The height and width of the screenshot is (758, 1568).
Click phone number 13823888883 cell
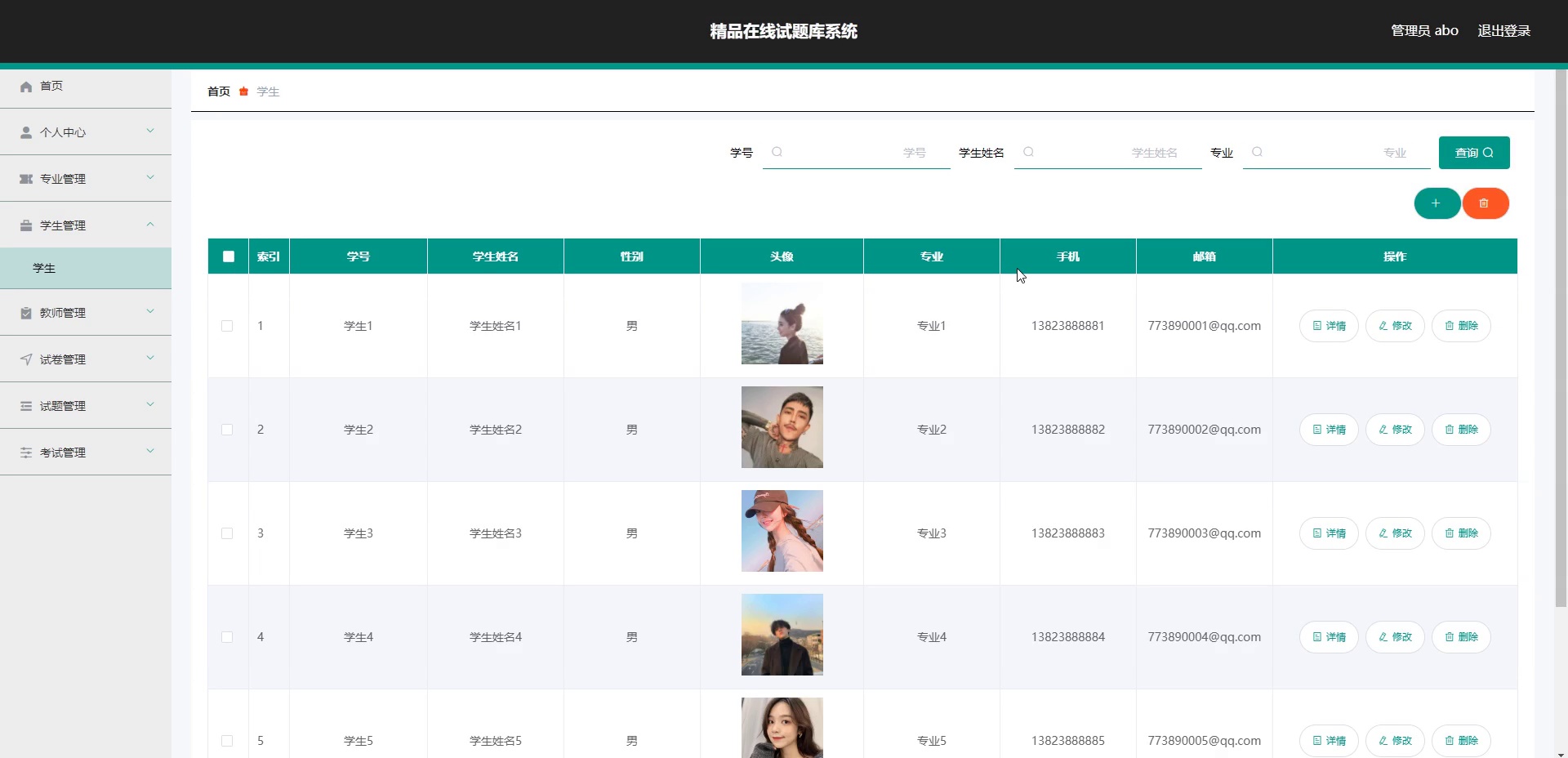point(1068,533)
